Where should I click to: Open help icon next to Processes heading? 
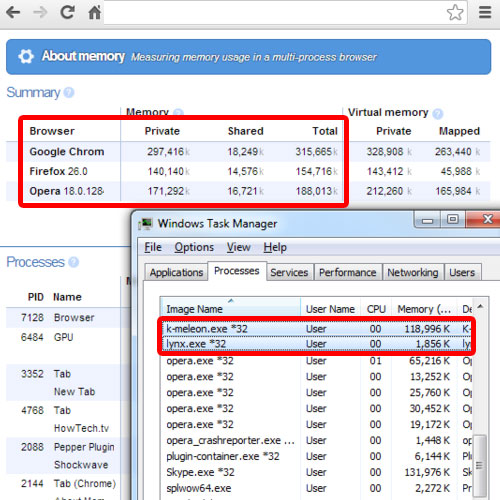73,262
